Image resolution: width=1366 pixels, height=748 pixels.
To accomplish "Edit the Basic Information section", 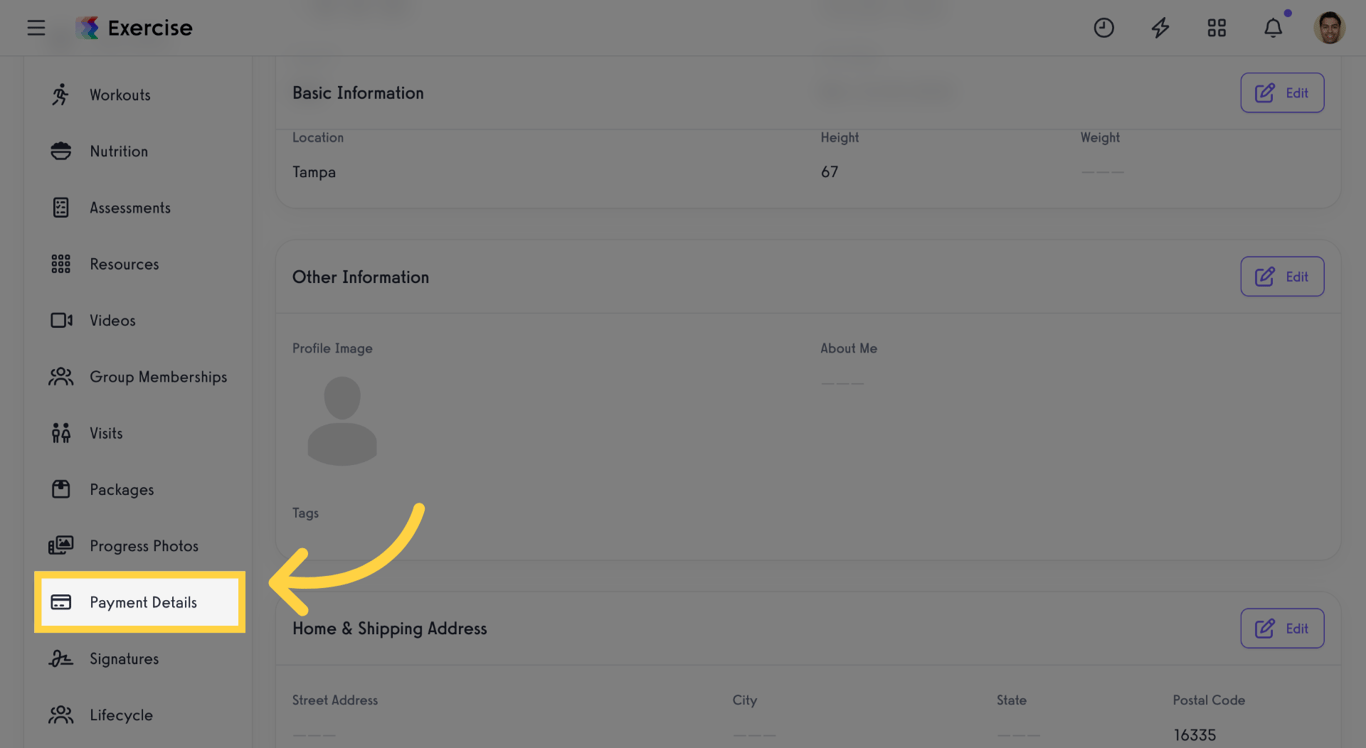I will click(x=1282, y=92).
